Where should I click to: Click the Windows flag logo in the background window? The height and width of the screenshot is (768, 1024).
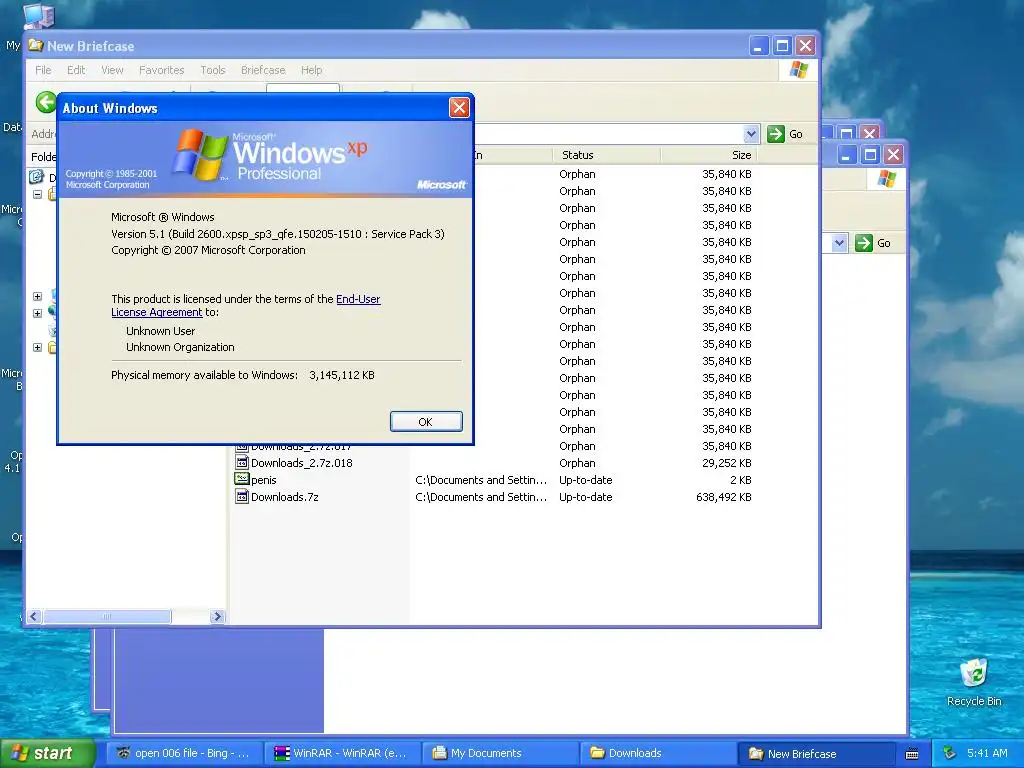pyautogui.click(x=886, y=178)
